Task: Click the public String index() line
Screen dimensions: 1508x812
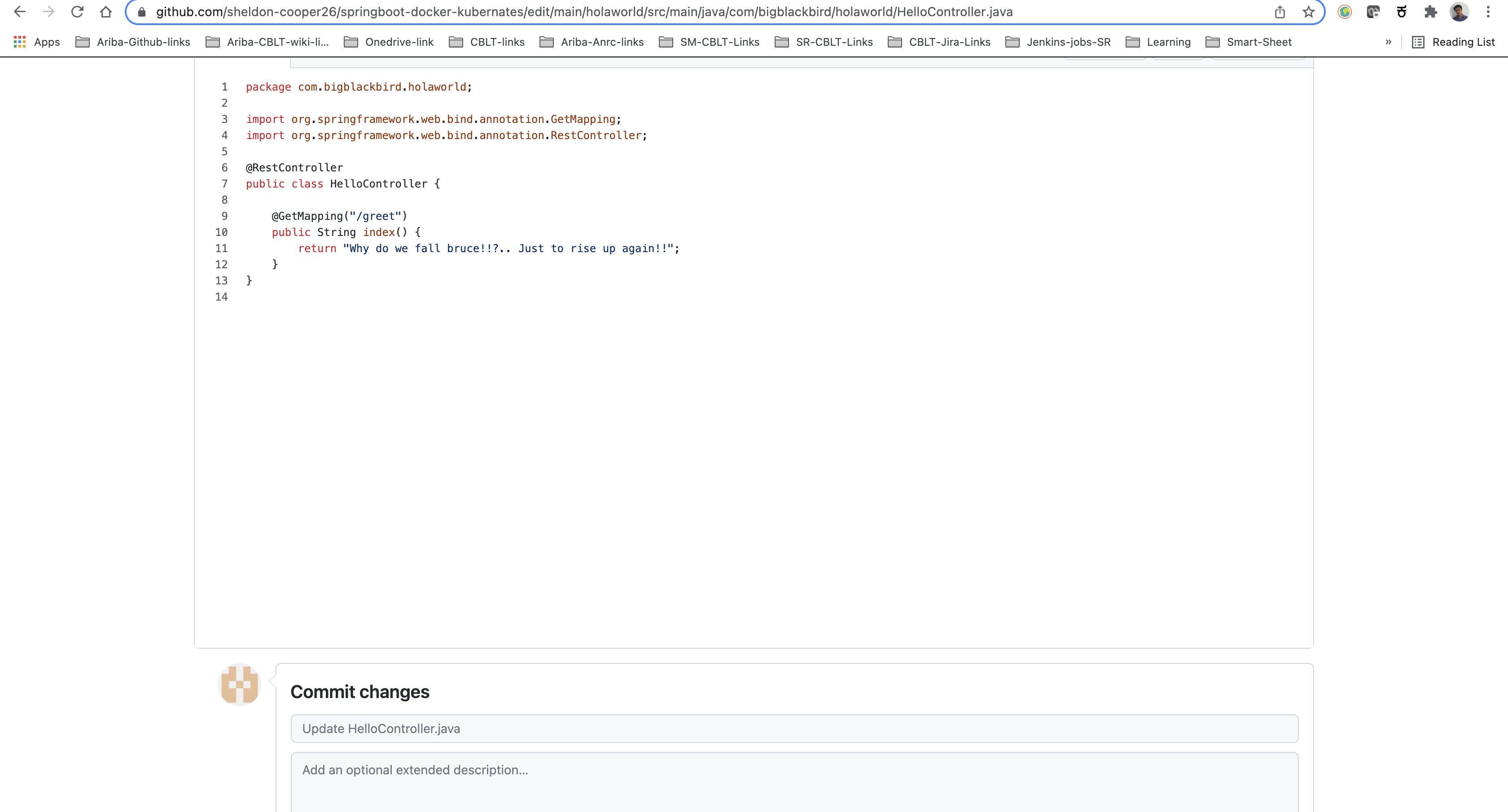Action: point(346,232)
